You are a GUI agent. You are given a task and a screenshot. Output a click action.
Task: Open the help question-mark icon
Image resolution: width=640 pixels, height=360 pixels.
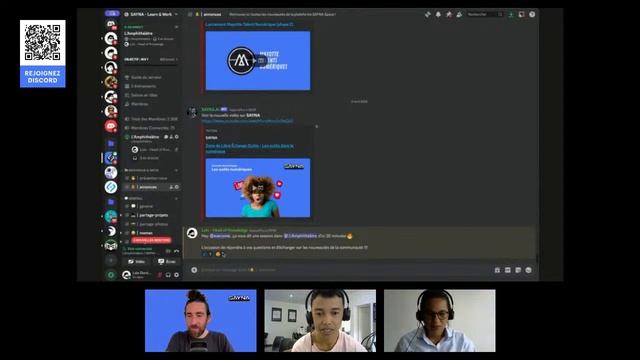(x=532, y=14)
